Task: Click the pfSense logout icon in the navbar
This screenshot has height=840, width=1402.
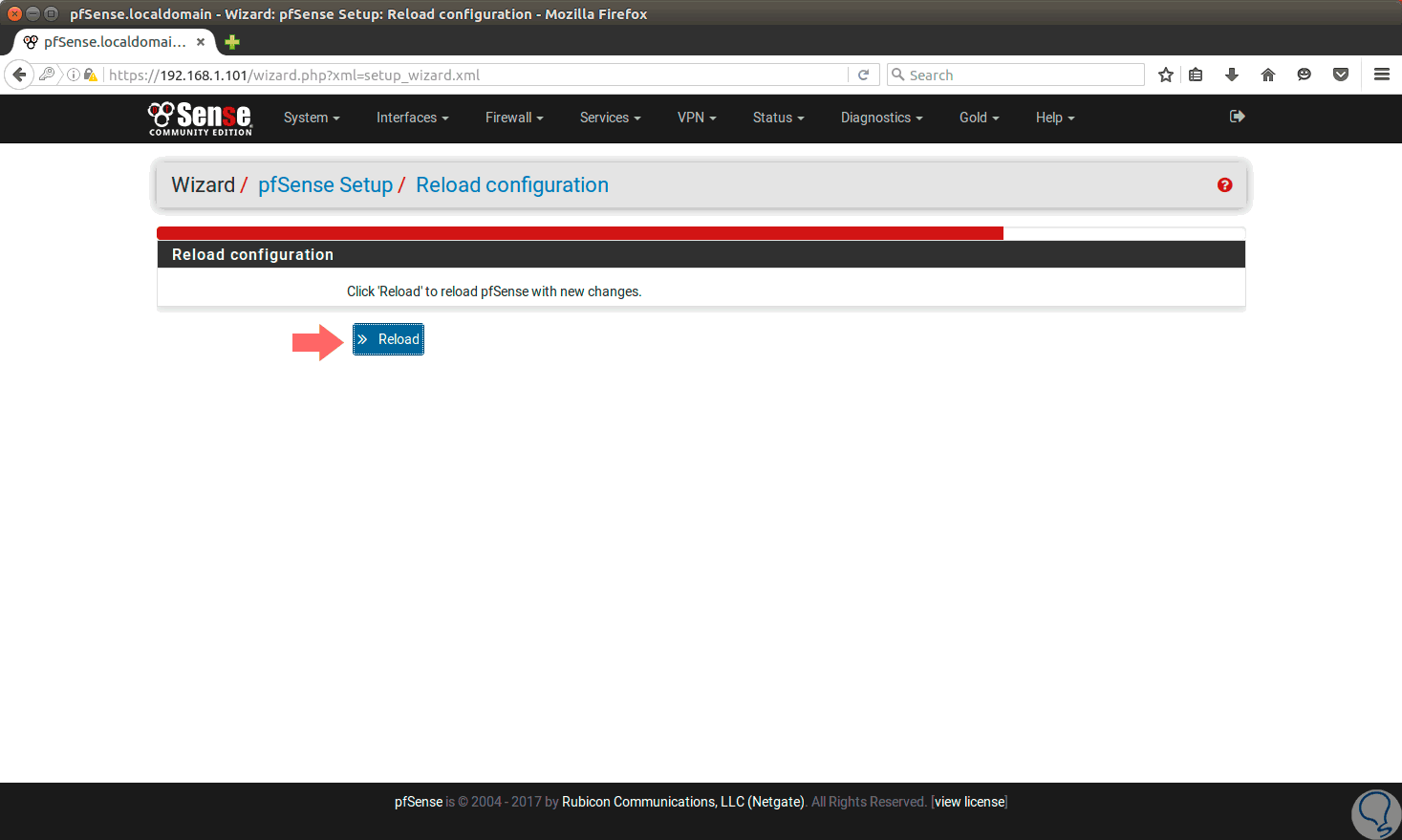Action: tap(1237, 117)
